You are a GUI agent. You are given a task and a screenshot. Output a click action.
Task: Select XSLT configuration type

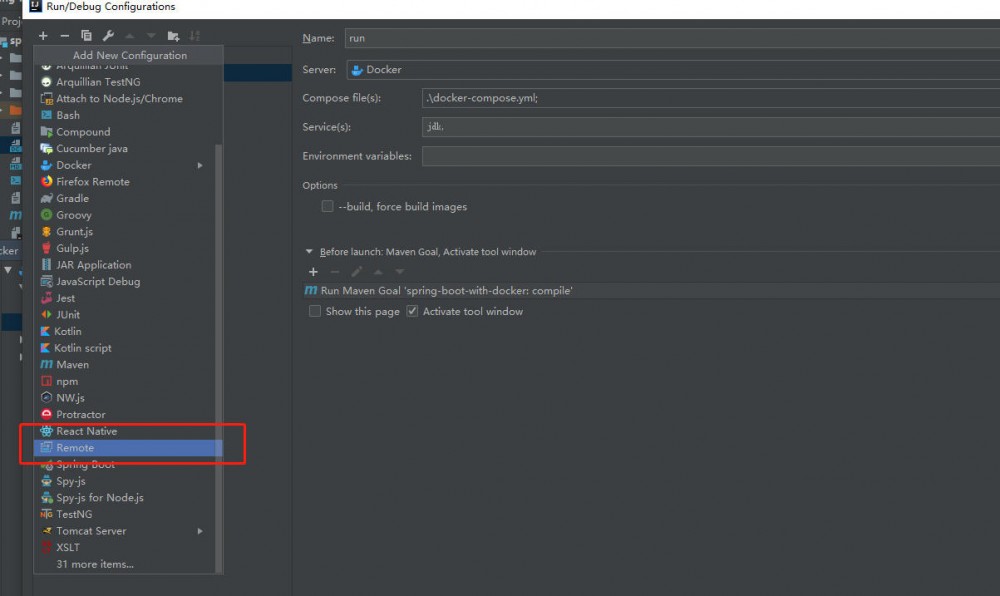pos(128,547)
